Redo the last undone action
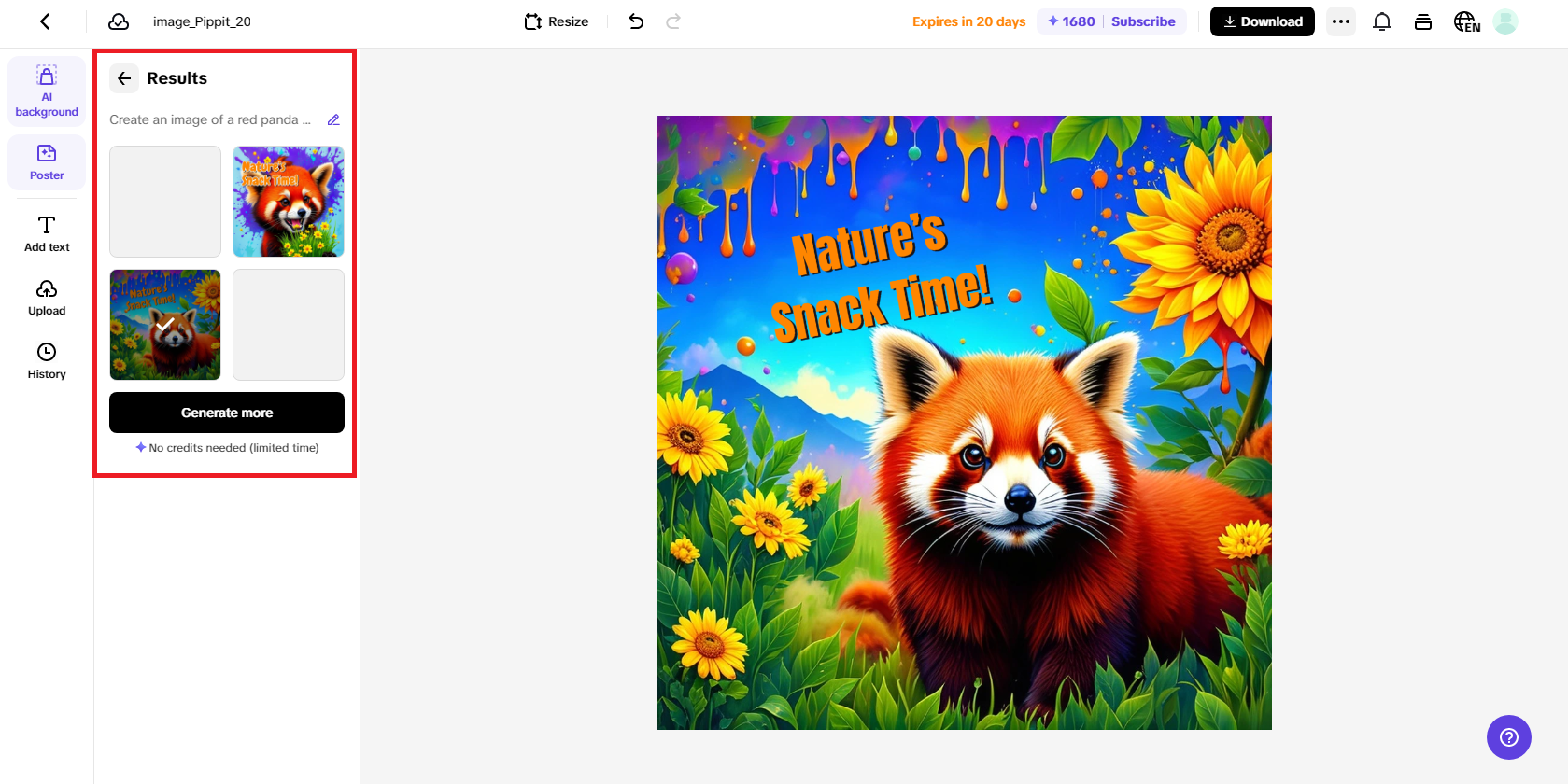 (673, 21)
